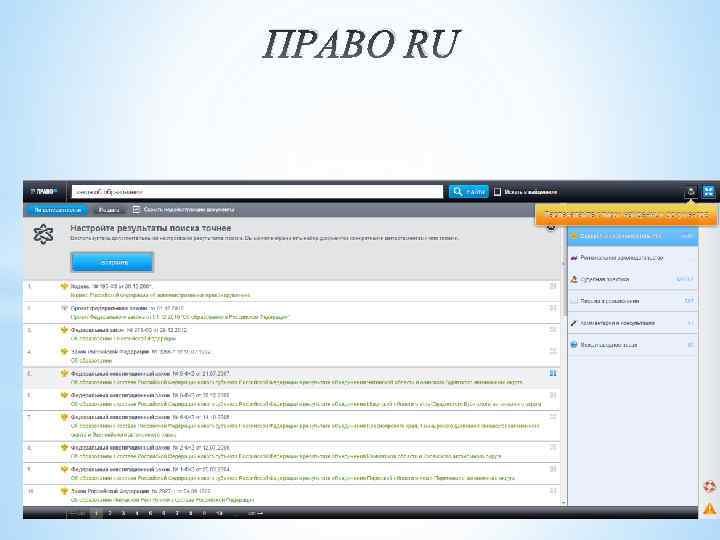Image resolution: width=720 pixels, height=540 pixels.
Task: Click the right-edge icon on result row 9
Action: click(553, 469)
